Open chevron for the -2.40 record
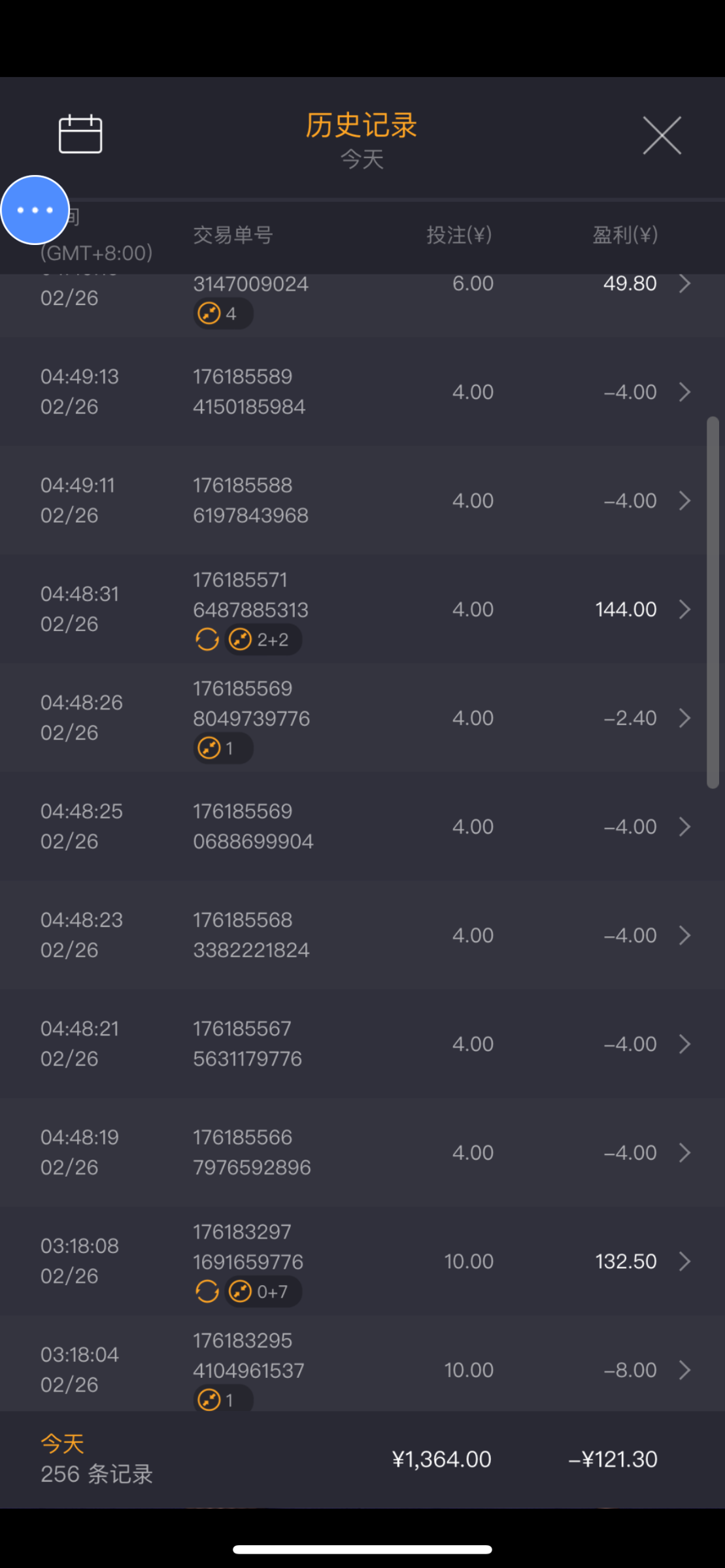Viewport: 725px width, 1568px height. [684, 718]
